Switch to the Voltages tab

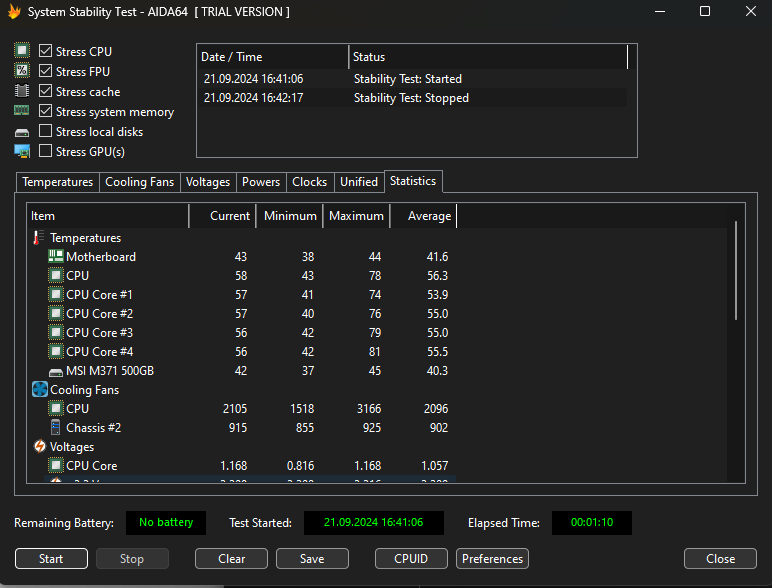coord(208,182)
